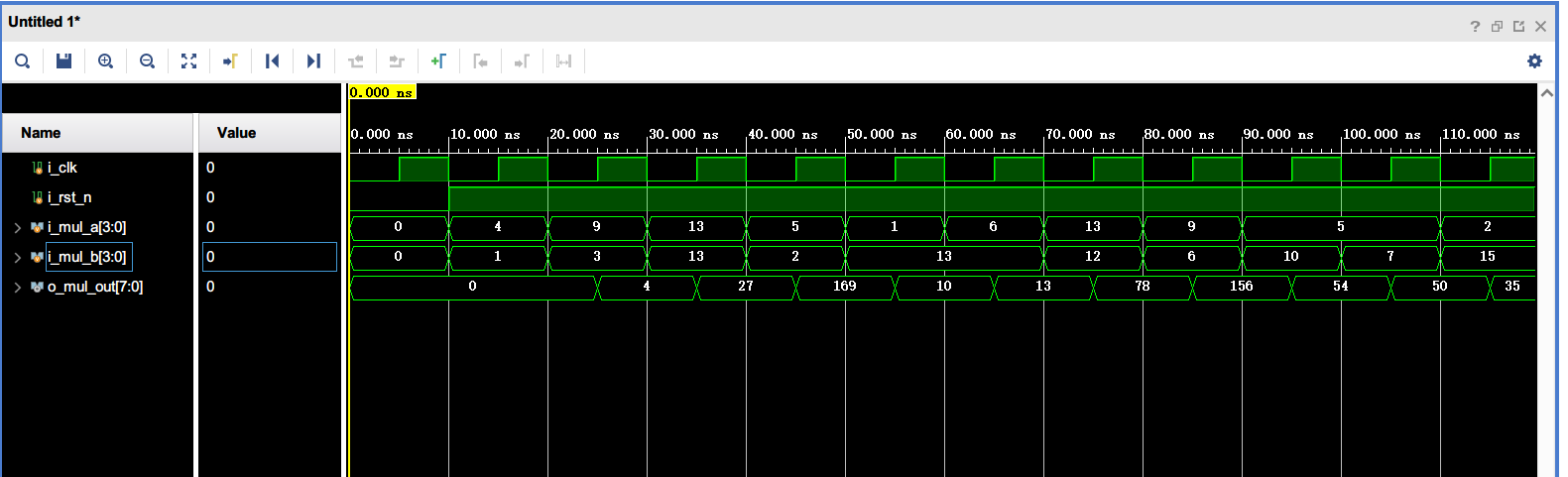The height and width of the screenshot is (477, 1568).
Task: Click o_mul_out waveform value 27
Action: pyautogui.click(x=746, y=286)
